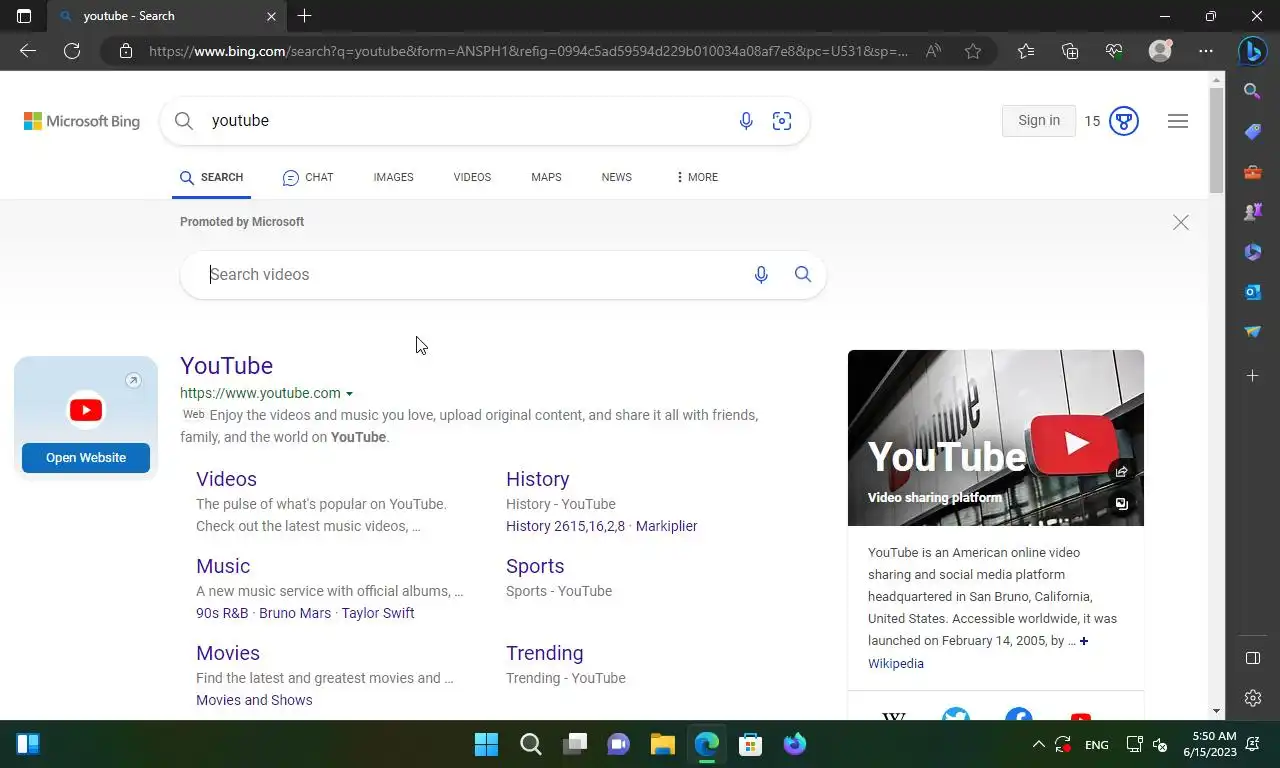Image resolution: width=1280 pixels, height=768 pixels.
Task: Open Collections icon in toolbar
Action: click(1070, 51)
